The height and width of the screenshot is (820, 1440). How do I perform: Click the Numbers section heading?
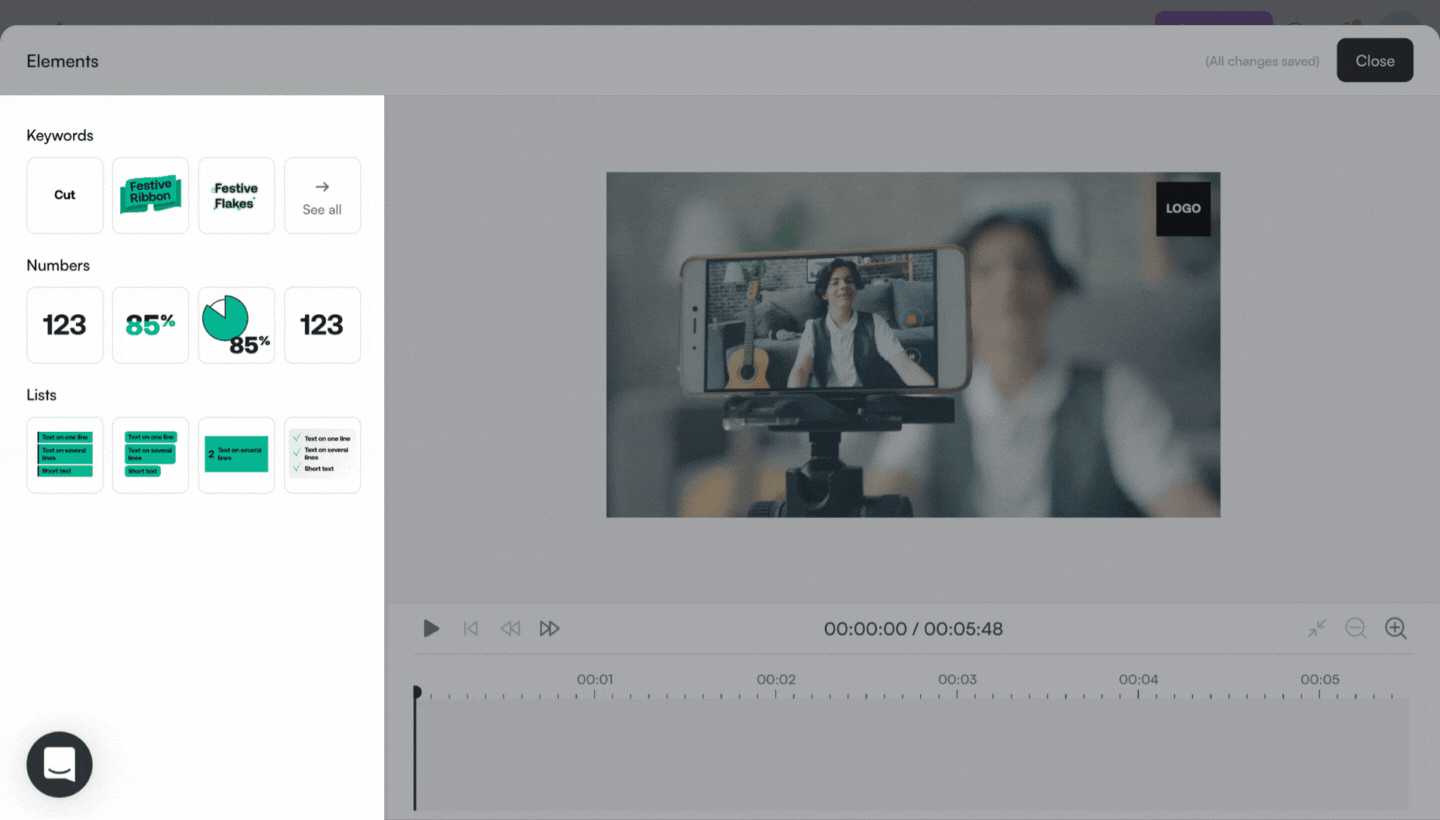click(x=58, y=265)
